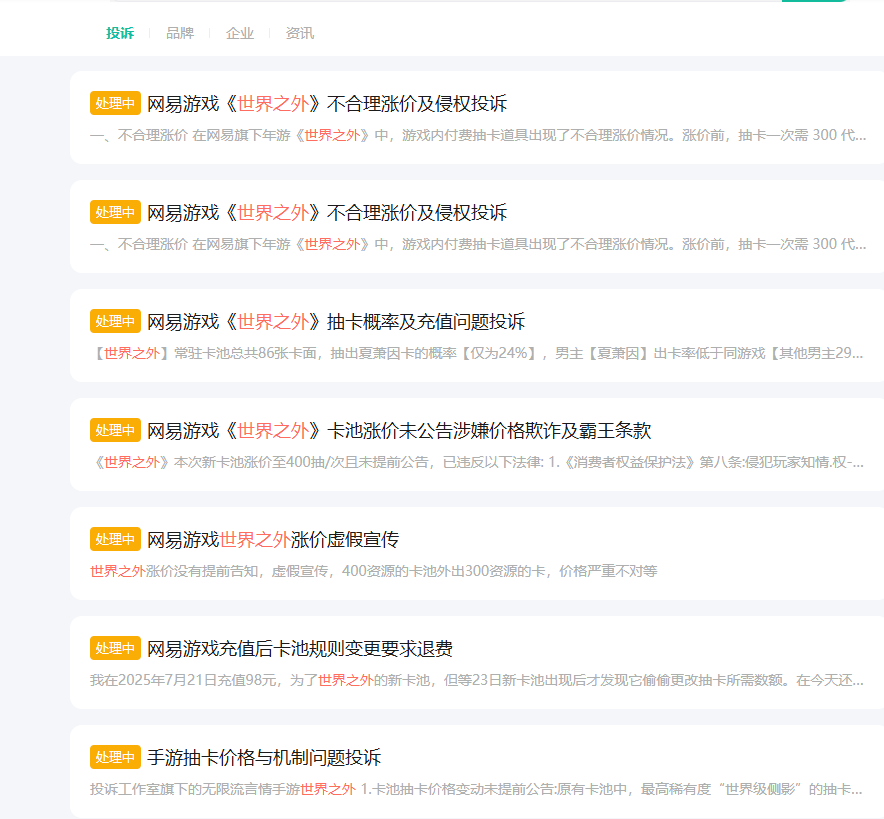The height and width of the screenshot is (819, 884).
Task: Open the 抽卡概率及充值问题投诉 complaint title
Action: click(336, 321)
